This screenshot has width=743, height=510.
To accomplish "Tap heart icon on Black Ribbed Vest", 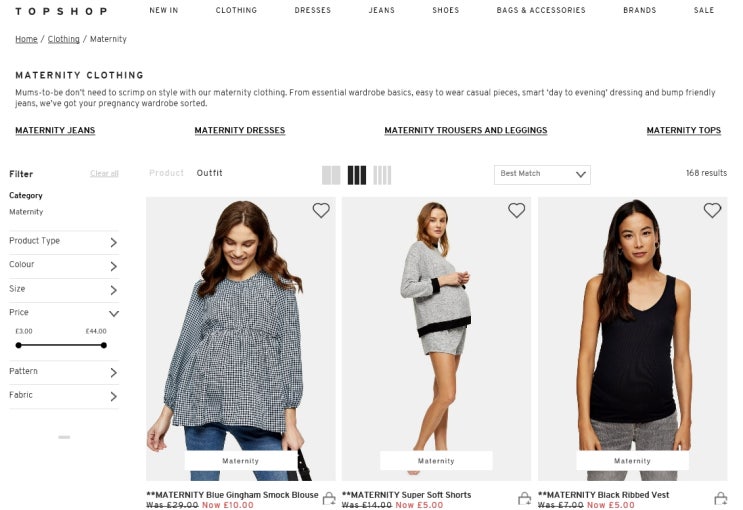I will point(712,210).
